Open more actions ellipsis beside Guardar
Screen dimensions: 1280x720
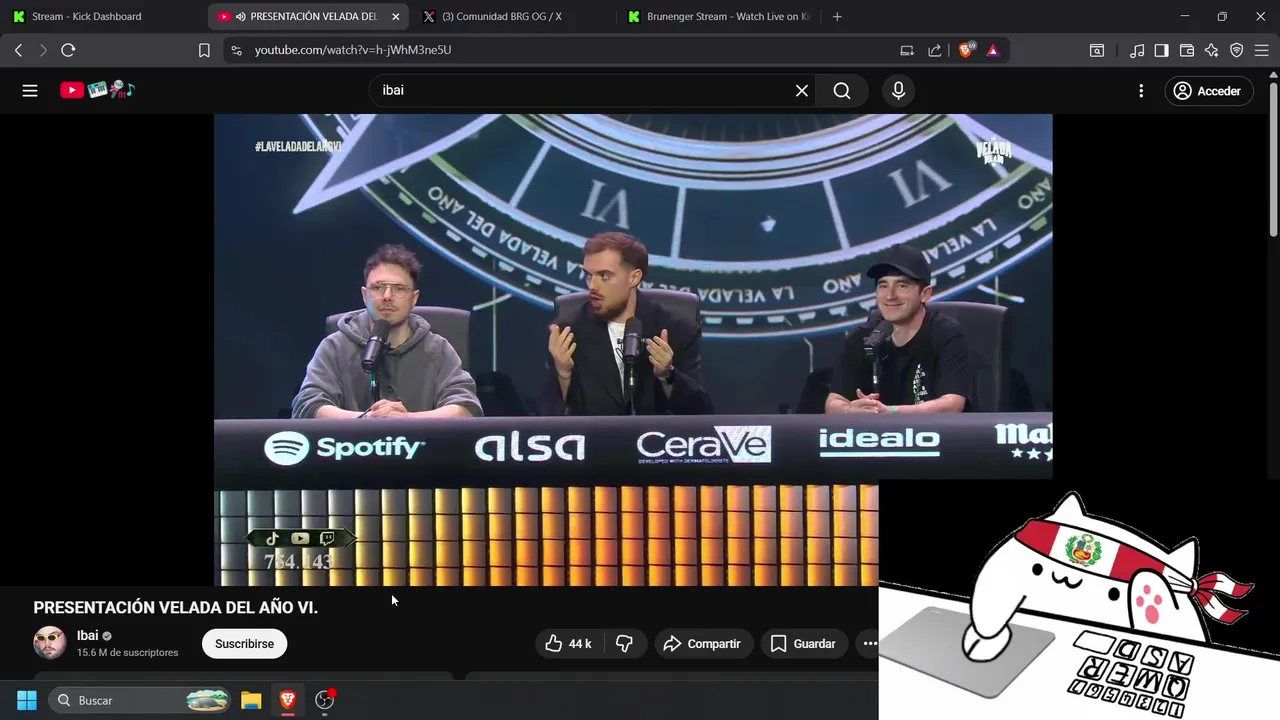click(x=868, y=644)
